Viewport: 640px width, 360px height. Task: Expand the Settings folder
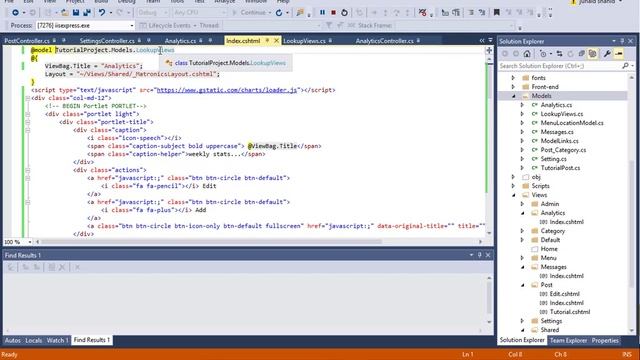pyautogui.click(x=522, y=321)
